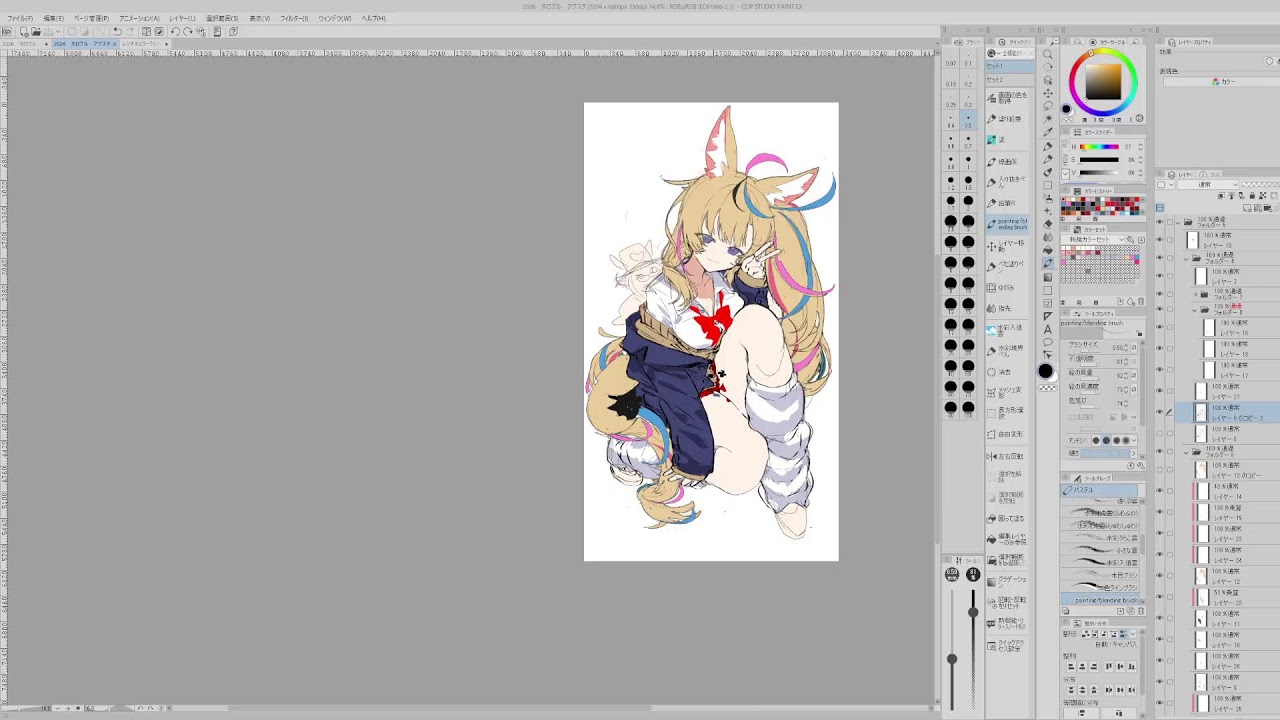This screenshot has width=1280, height=720.
Task: Select the Fill bucket tool
Action: coord(1048,250)
